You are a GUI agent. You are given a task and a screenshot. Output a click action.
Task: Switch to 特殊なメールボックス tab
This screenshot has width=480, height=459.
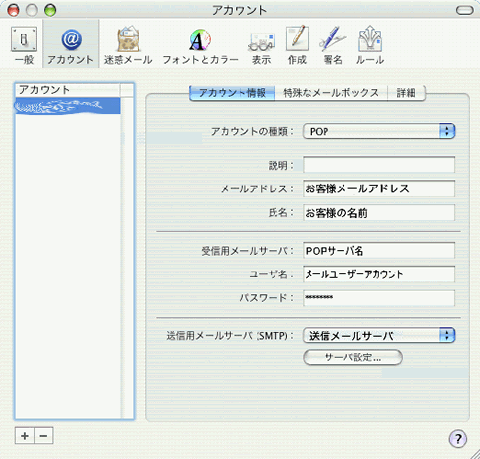click(331, 93)
